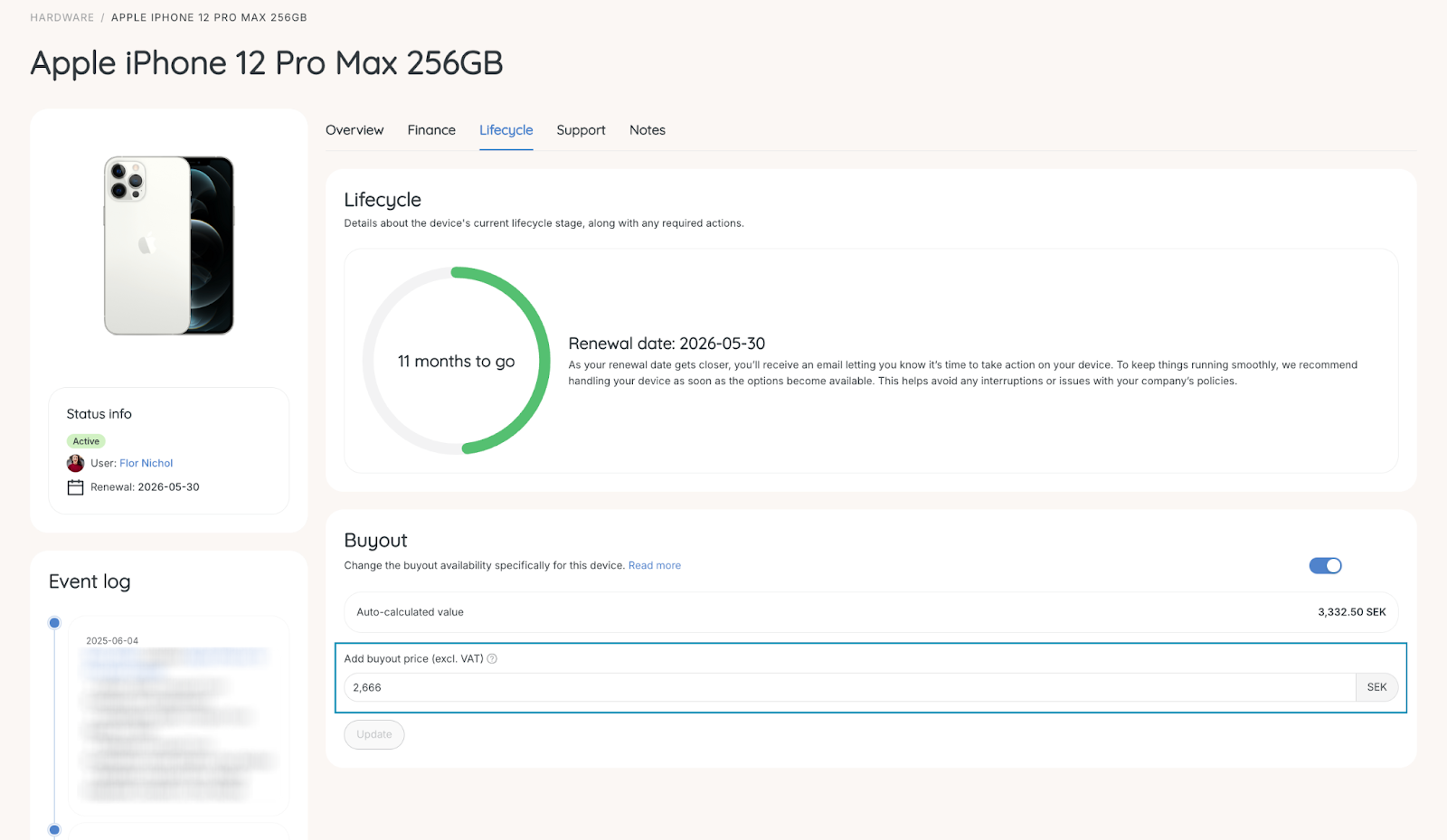Screen dimensions: 1447x840
Task: Toggle the Buyout availability switch
Action: point(1325,566)
